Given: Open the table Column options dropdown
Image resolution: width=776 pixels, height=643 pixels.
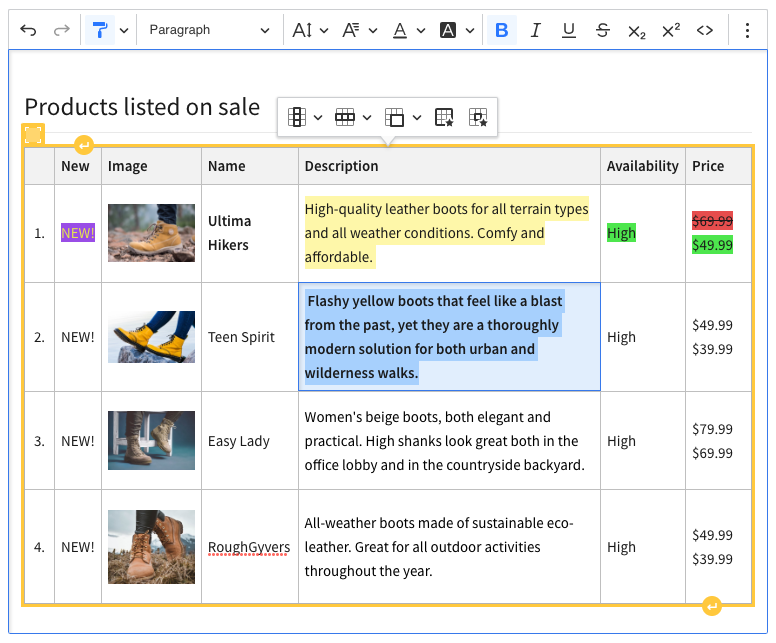Looking at the screenshot, I should [305, 117].
